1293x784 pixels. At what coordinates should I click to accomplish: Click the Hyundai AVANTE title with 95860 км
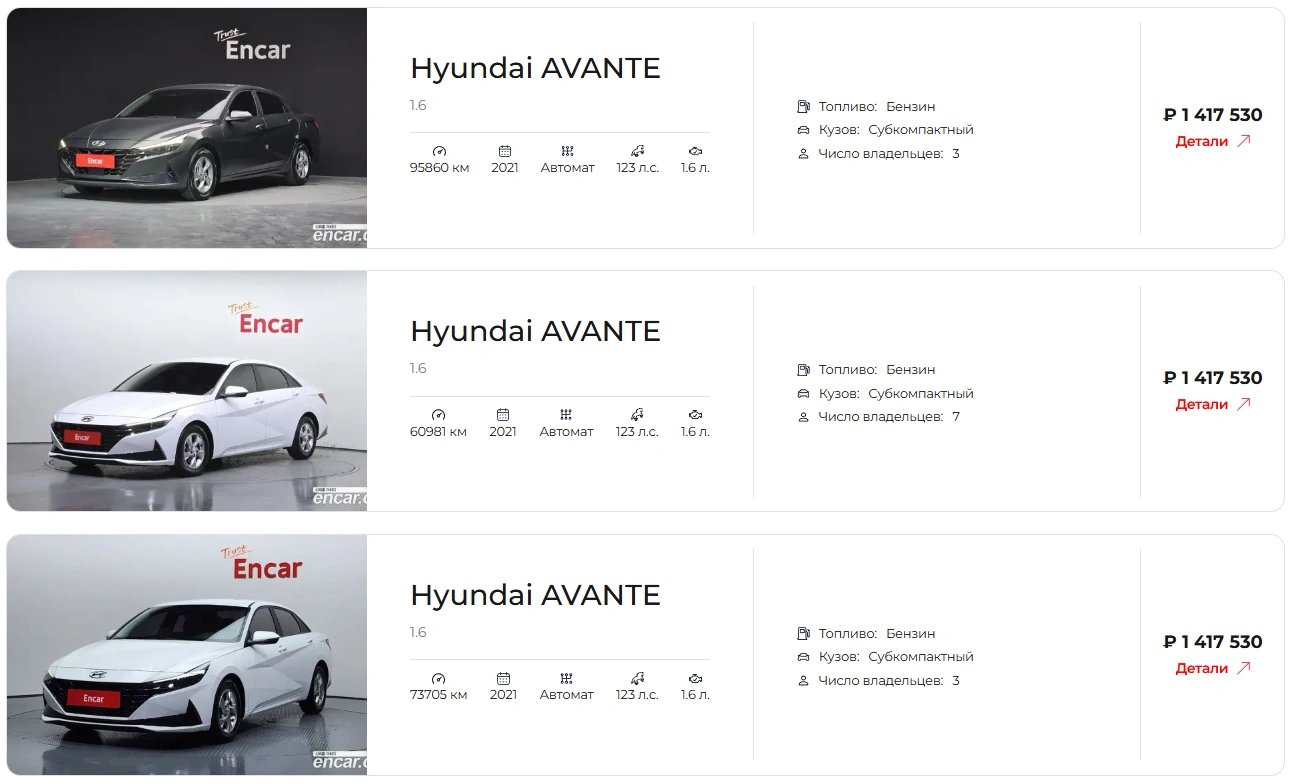click(535, 68)
